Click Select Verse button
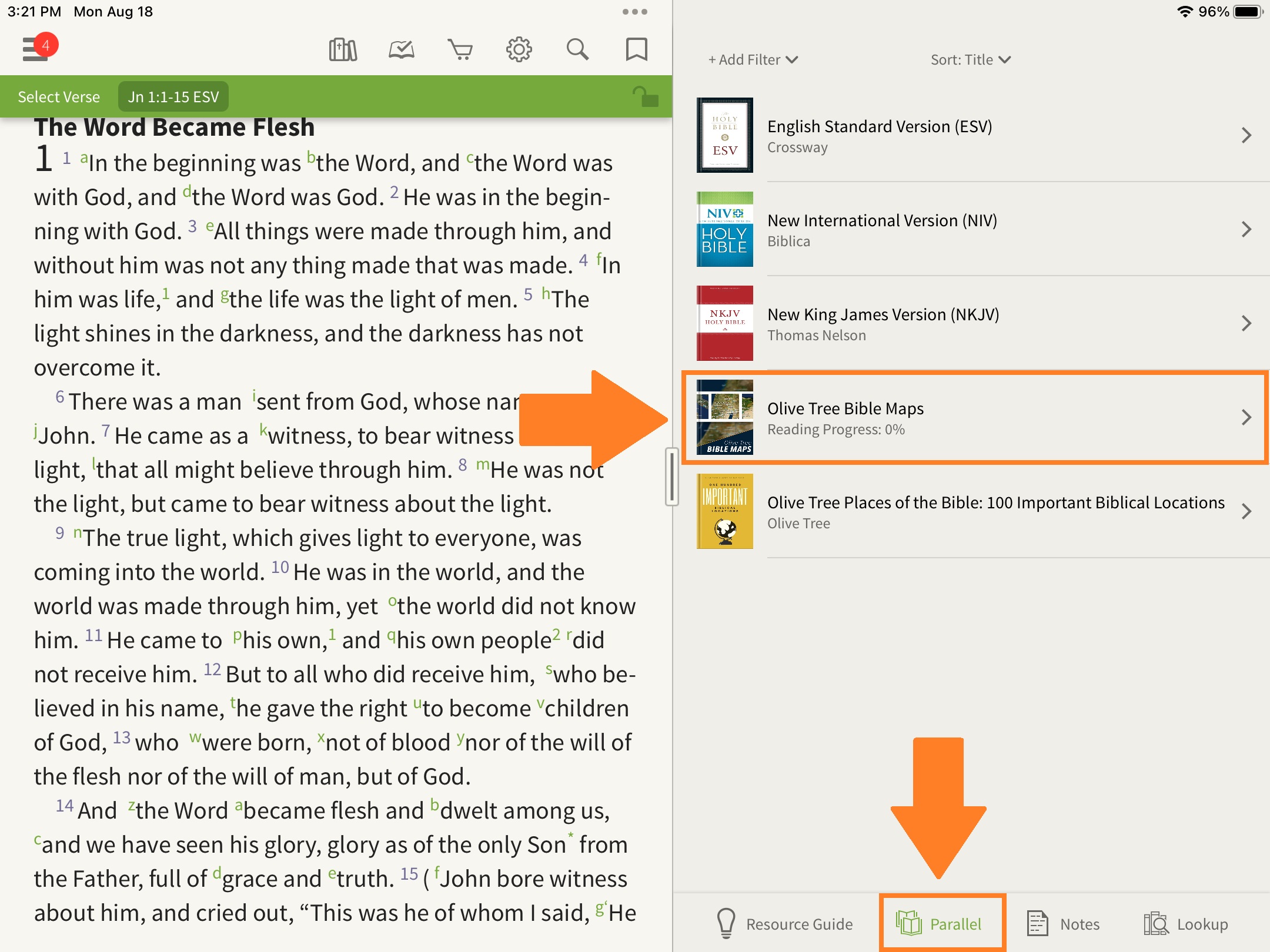The width and height of the screenshot is (1270, 952). coord(59,96)
